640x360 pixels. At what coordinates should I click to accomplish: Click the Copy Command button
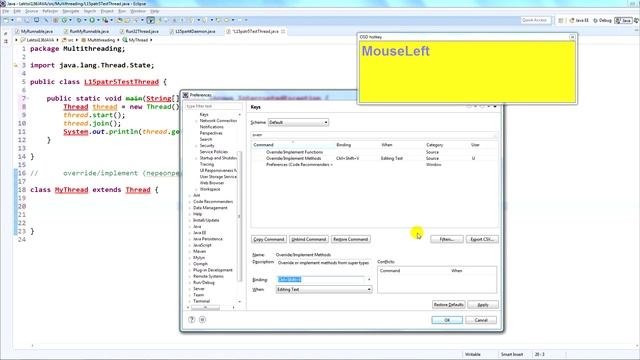point(269,239)
